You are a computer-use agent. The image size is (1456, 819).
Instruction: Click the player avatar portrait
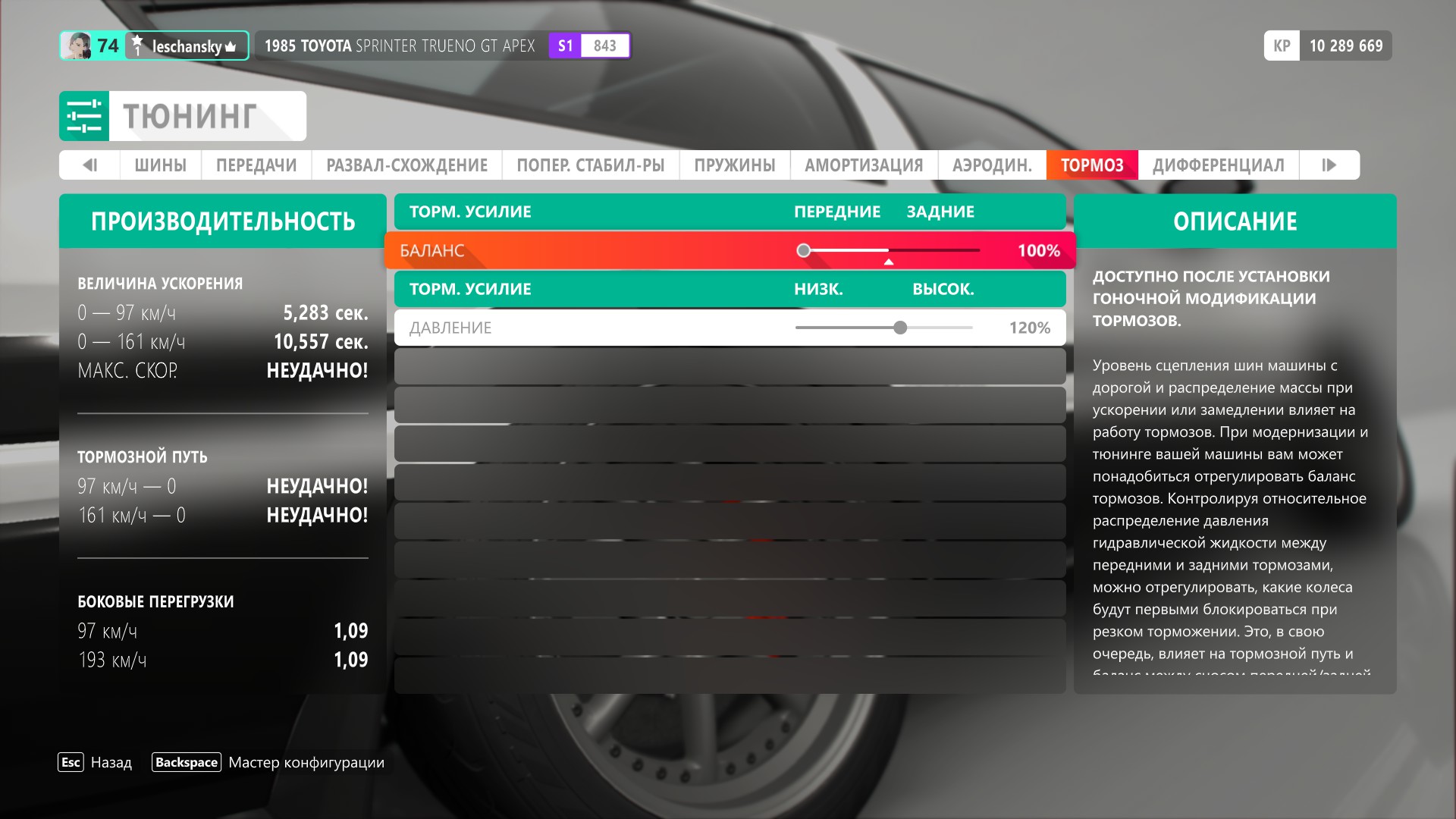pyautogui.click(x=77, y=46)
